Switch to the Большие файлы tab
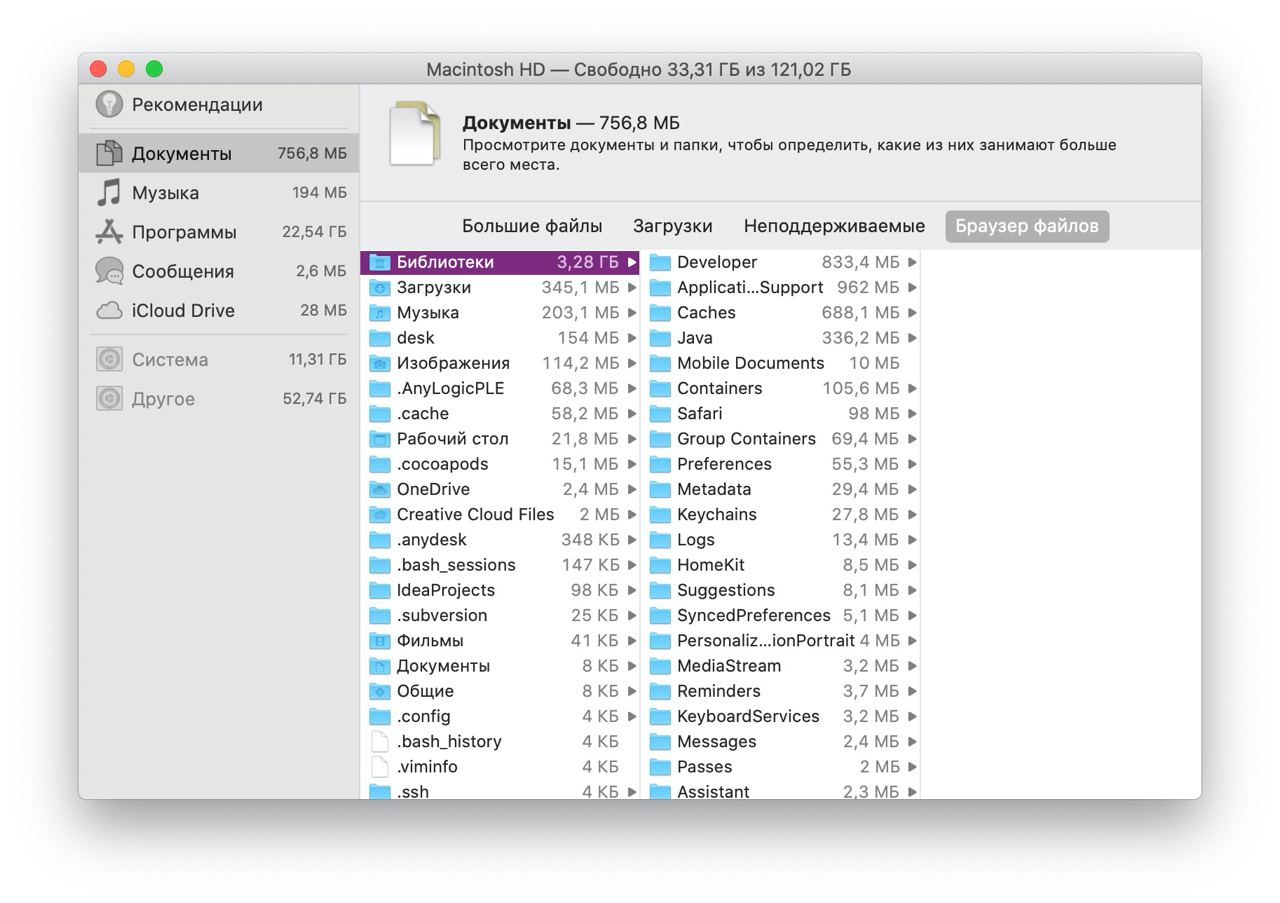The image size is (1280, 903). click(532, 226)
